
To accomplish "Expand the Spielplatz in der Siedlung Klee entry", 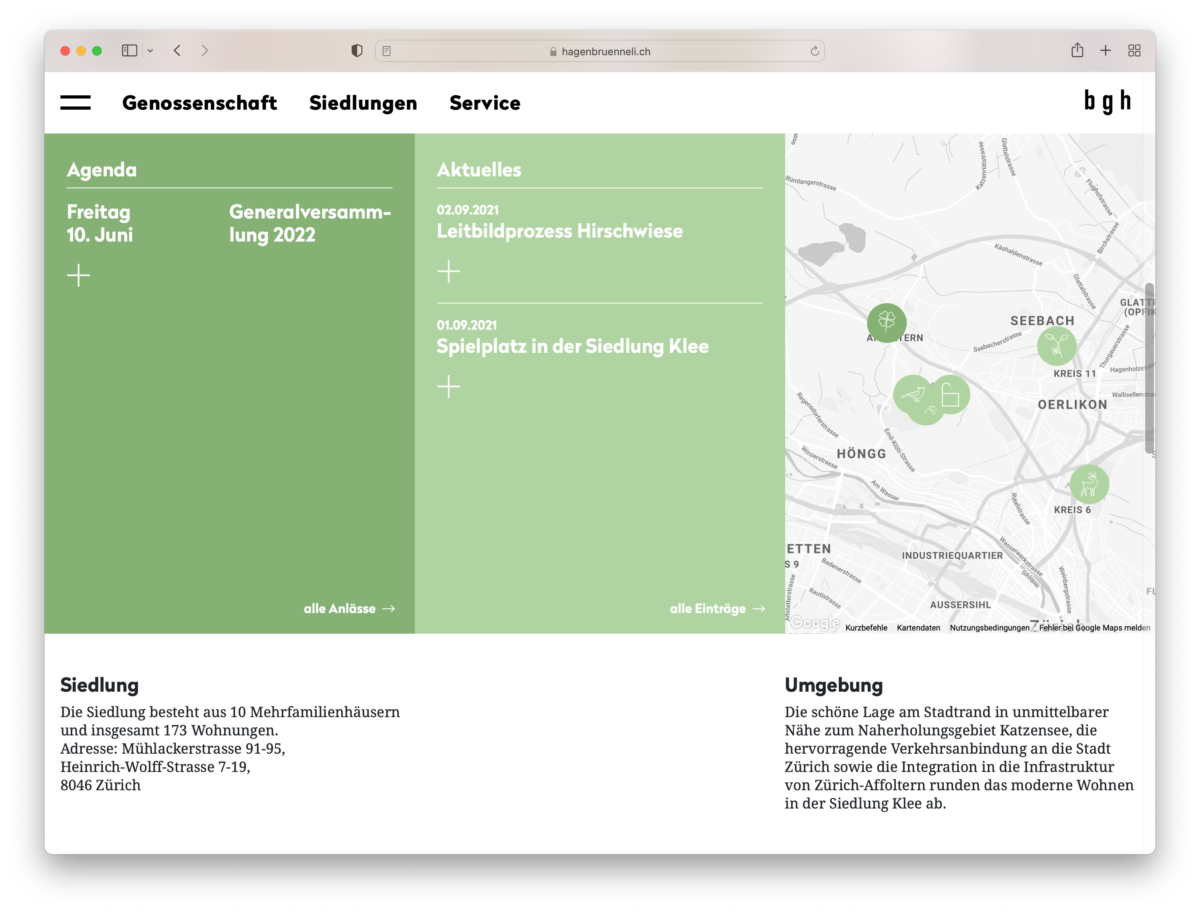I will [x=449, y=387].
